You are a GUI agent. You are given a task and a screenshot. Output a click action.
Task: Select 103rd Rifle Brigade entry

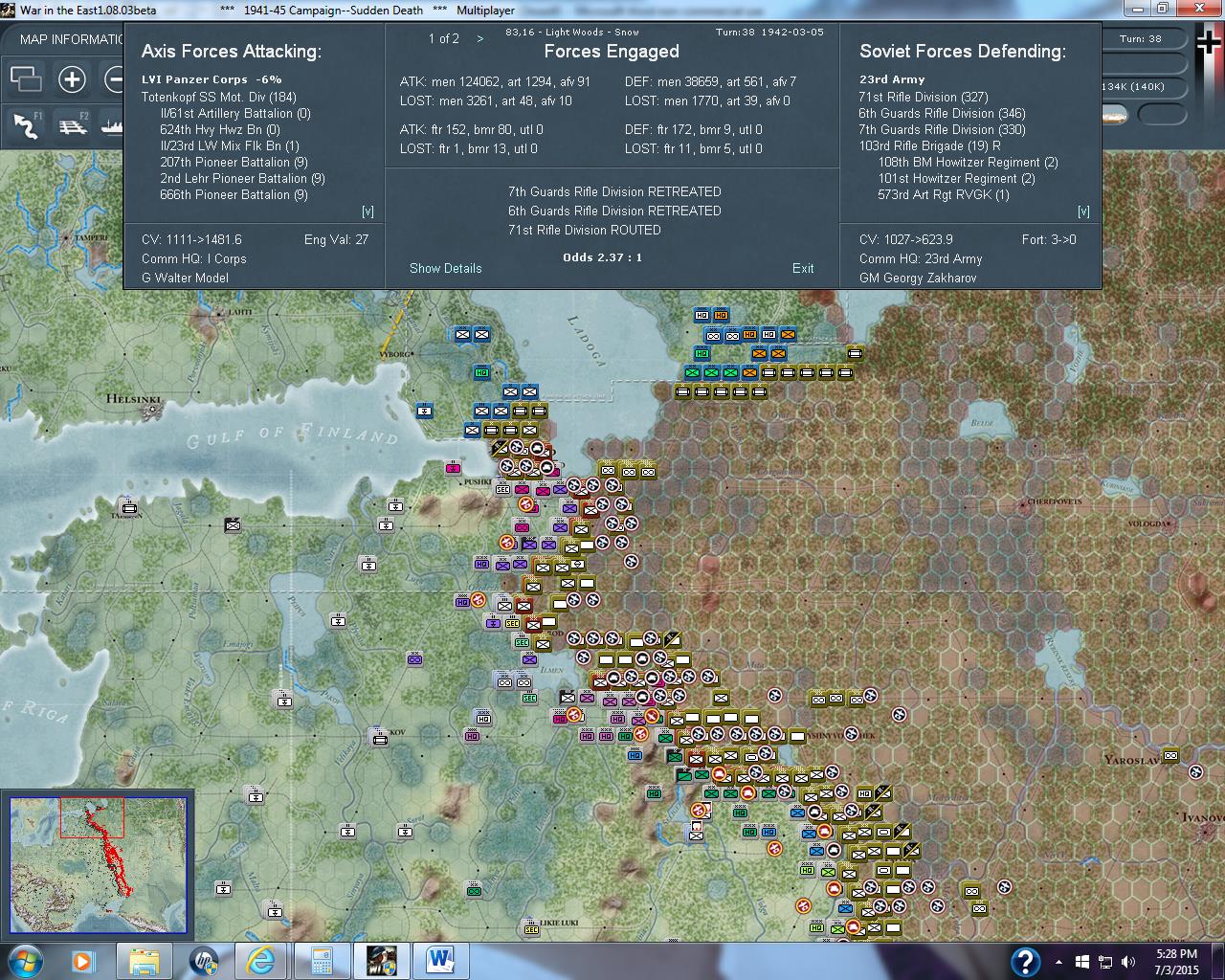coord(929,145)
